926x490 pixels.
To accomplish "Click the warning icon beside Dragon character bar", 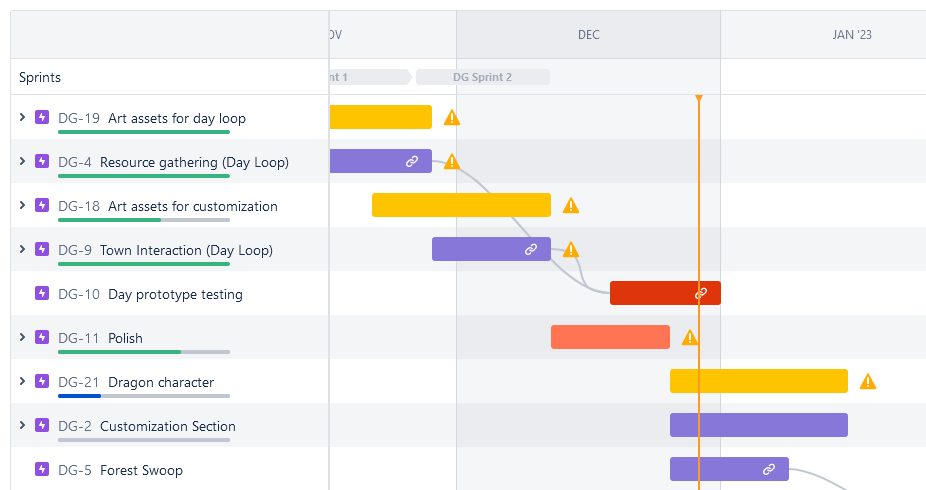I will point(868,382).
